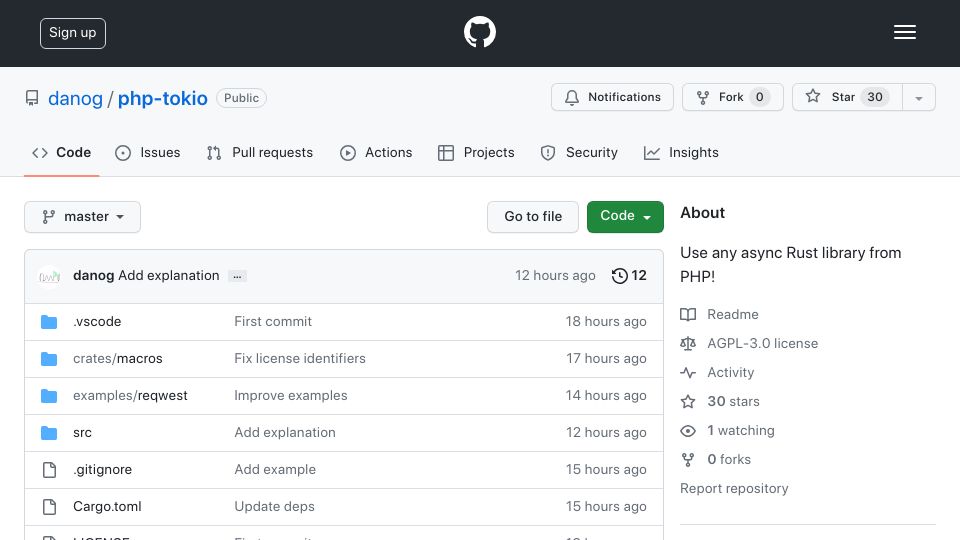This screenshot has width=960, height=540.
Task: Click the src folder icon
Action: click(x=49, y=433)
